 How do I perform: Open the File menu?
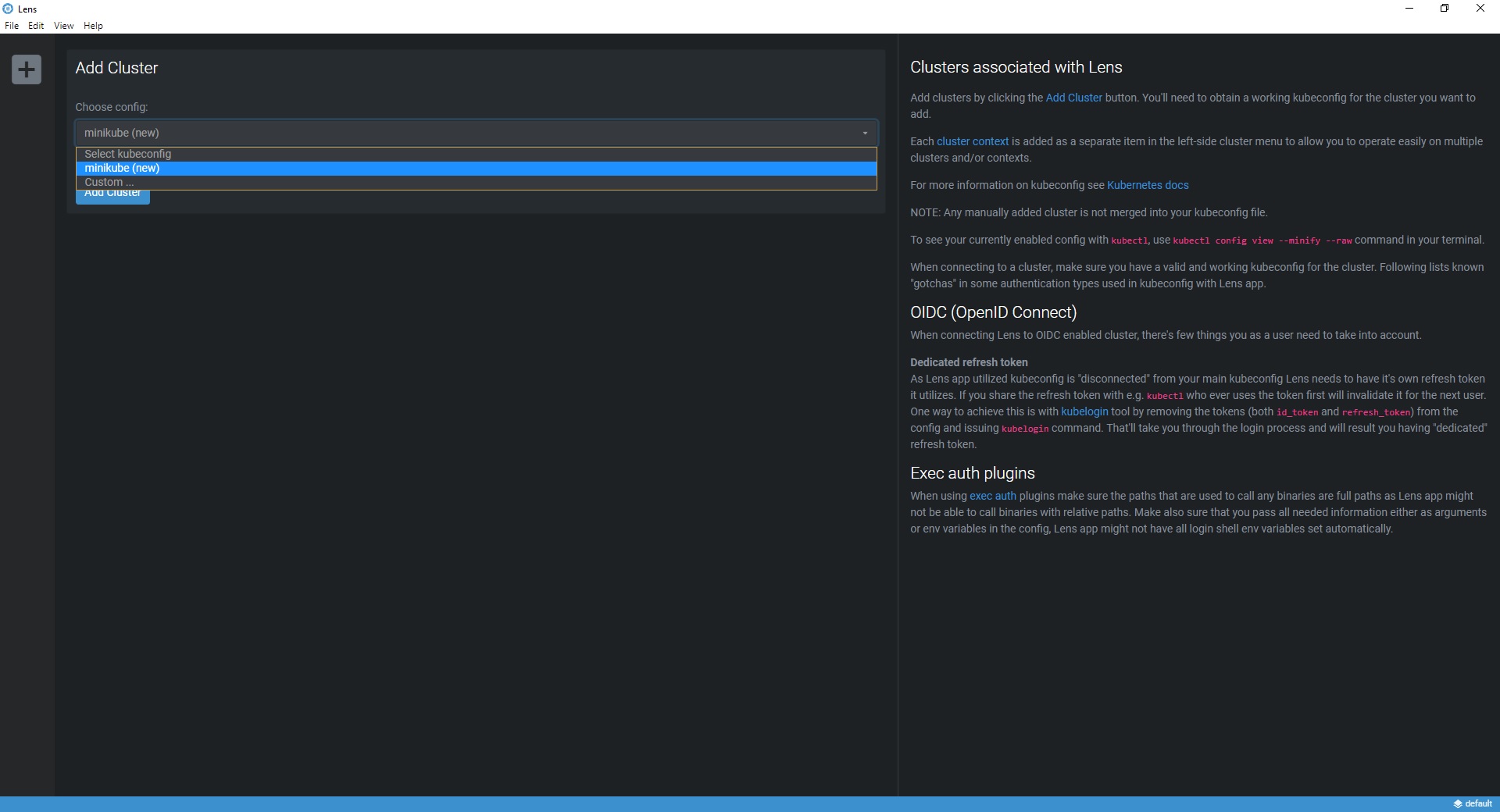[12, 26]
